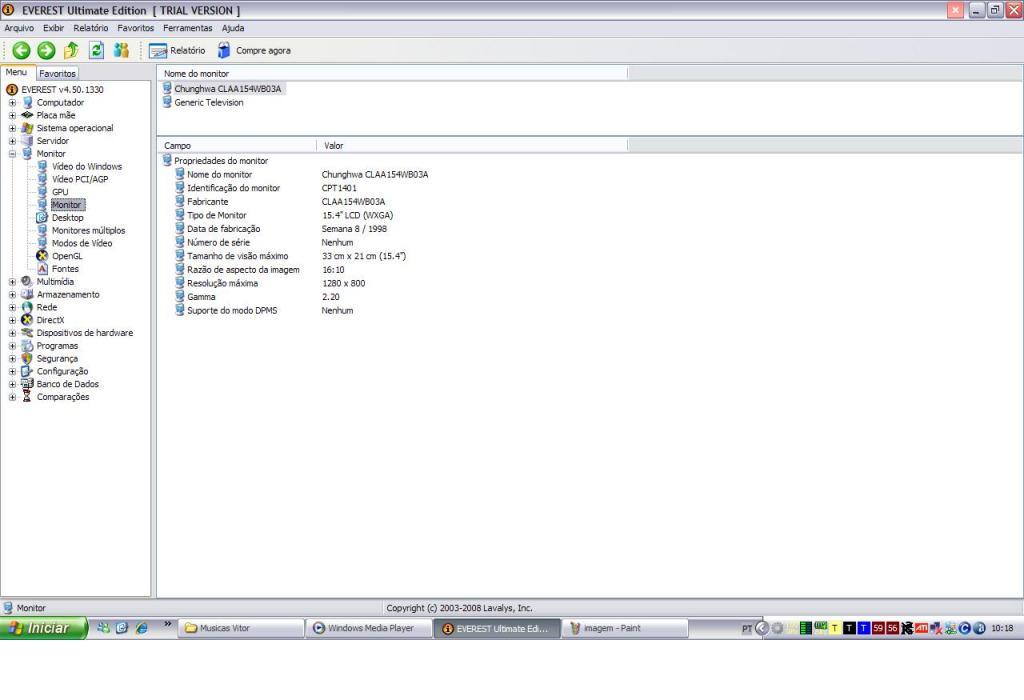Open the Favoritos menu in the menu bar
The height and width of the screenshot is (700, 1024).
pos(136,28)
